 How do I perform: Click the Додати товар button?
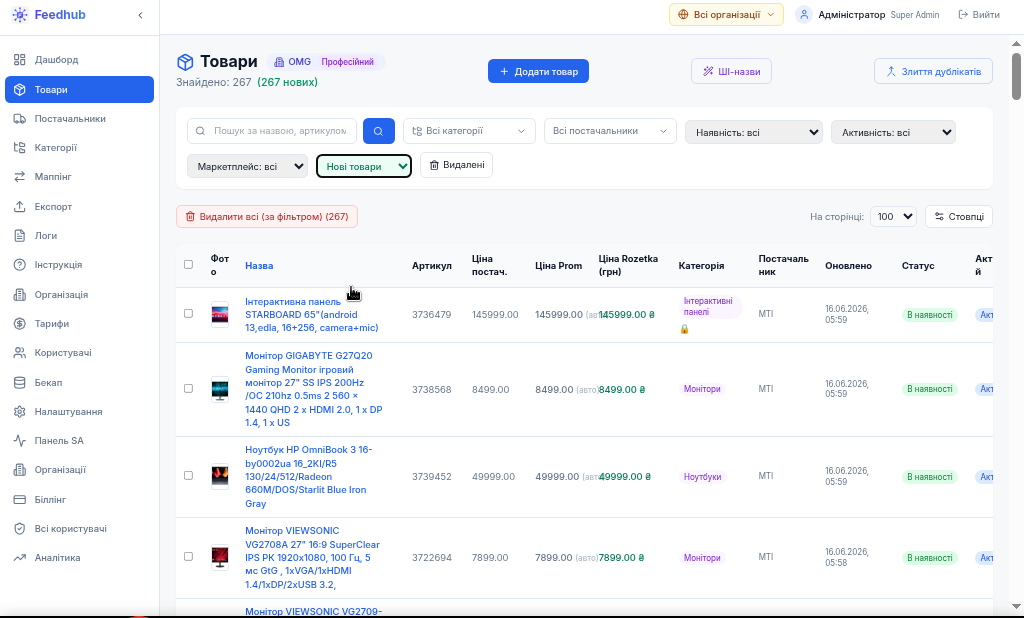[x=538, y=71]
